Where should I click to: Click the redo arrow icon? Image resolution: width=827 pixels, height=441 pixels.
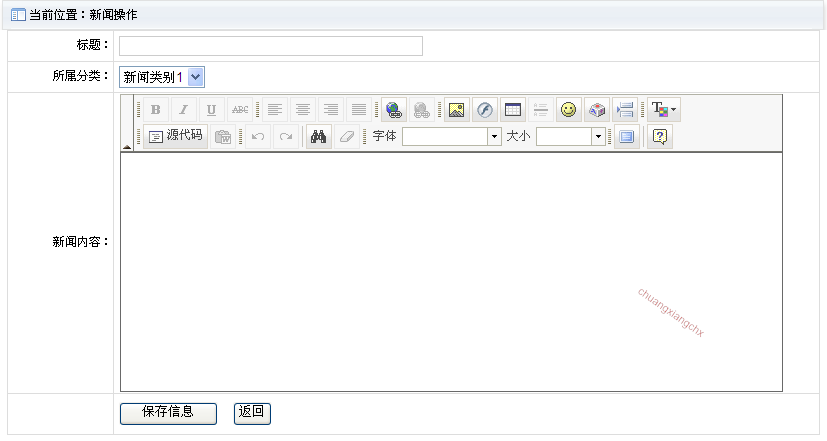[286, 136]
